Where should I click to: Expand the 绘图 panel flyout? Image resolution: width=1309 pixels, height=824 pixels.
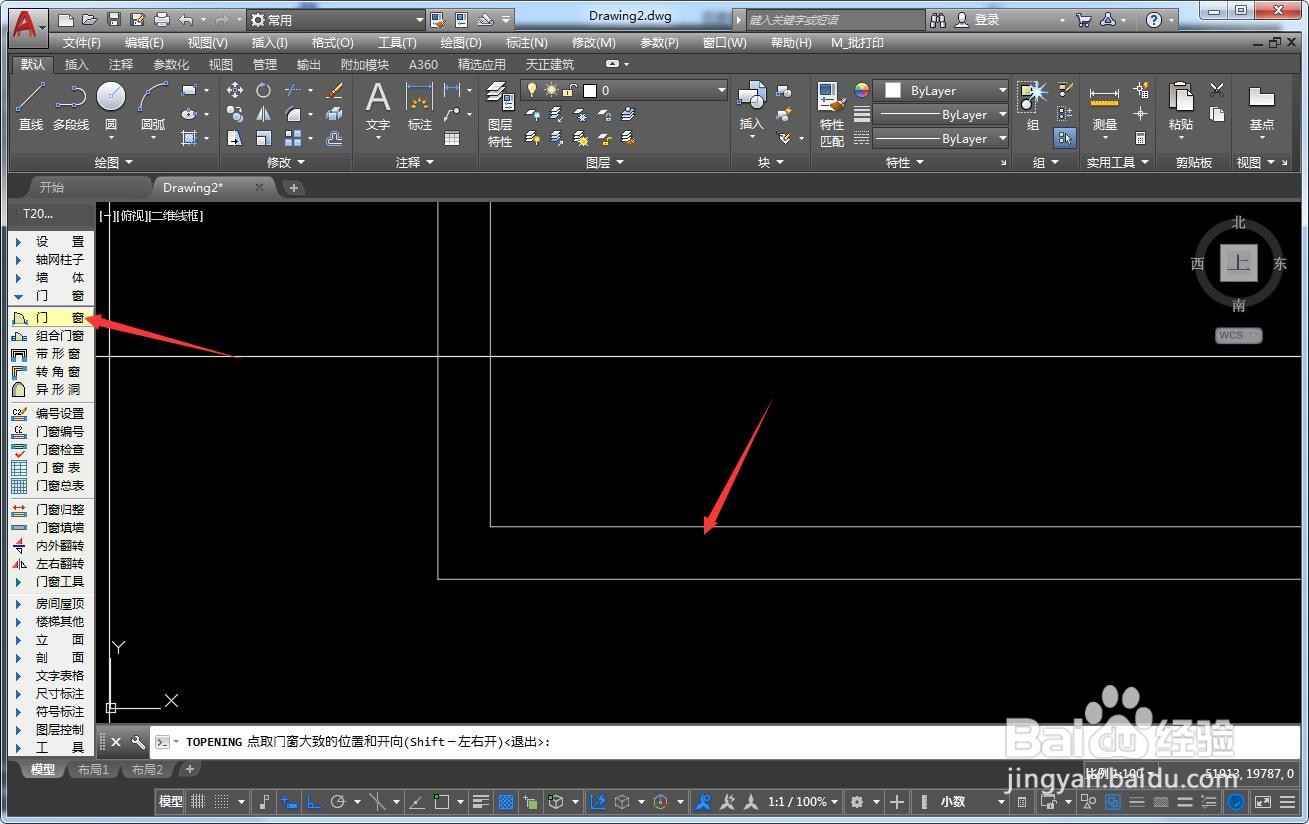point(113,162)
